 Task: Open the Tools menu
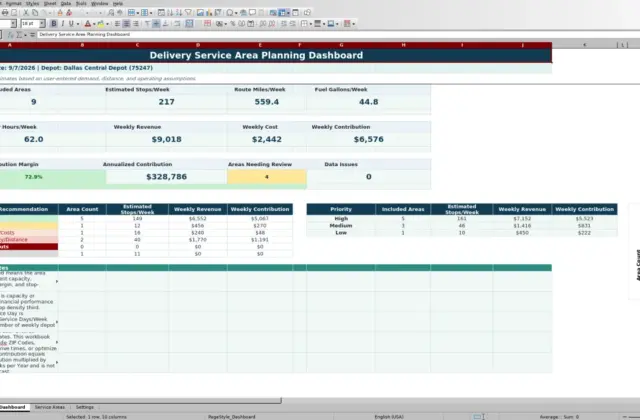click(x=81, y=3)
